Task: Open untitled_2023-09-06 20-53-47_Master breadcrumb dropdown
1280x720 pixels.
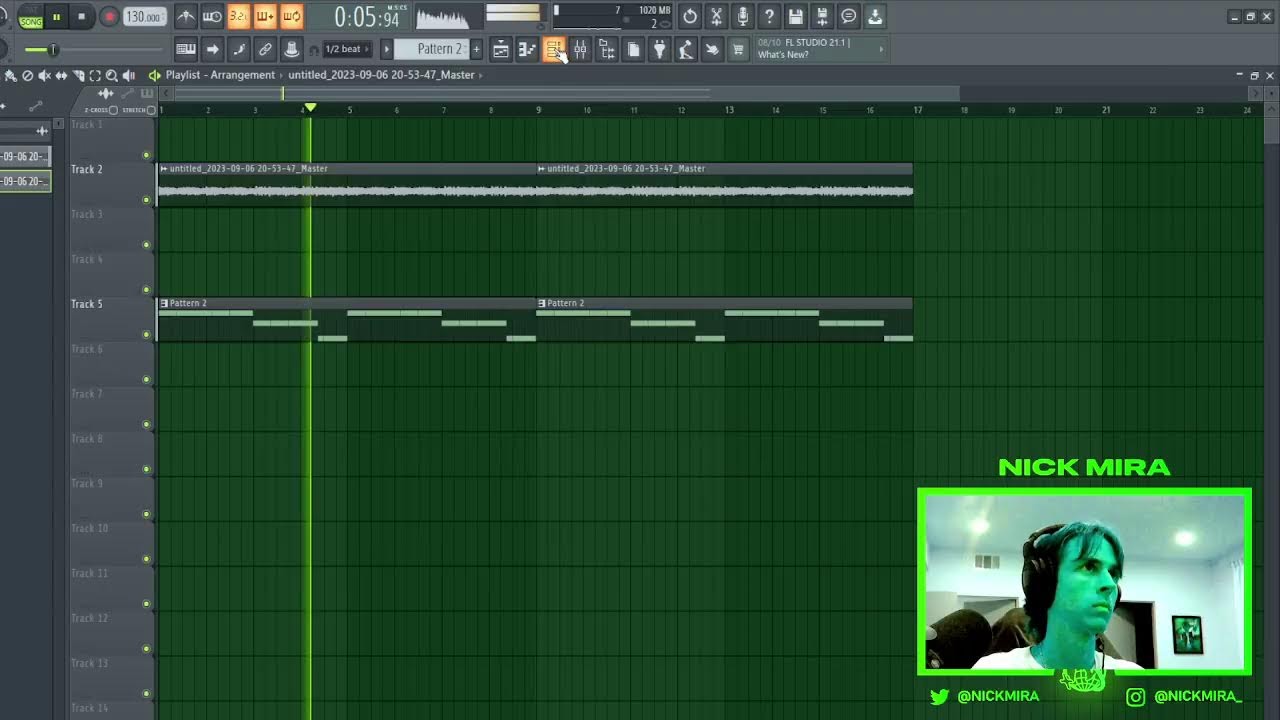Action: coord(381,75)
